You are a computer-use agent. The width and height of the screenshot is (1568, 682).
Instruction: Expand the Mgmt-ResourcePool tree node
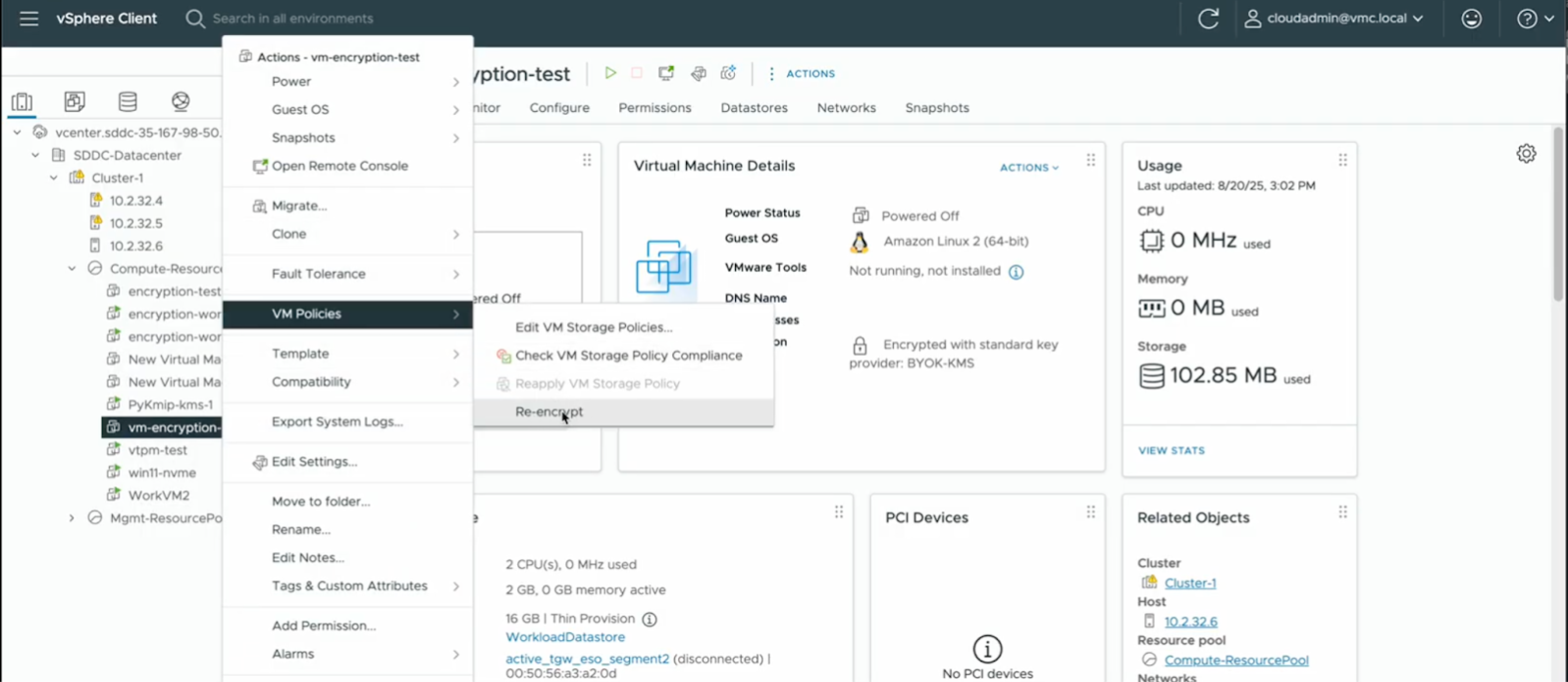(x=72, y=518)
